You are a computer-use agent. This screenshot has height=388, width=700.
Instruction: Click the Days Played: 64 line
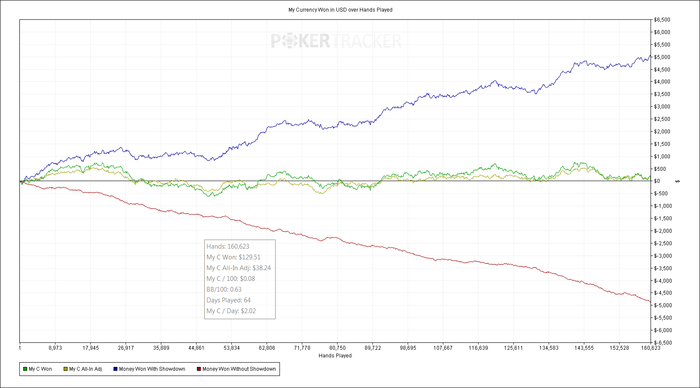pos(229,300)
